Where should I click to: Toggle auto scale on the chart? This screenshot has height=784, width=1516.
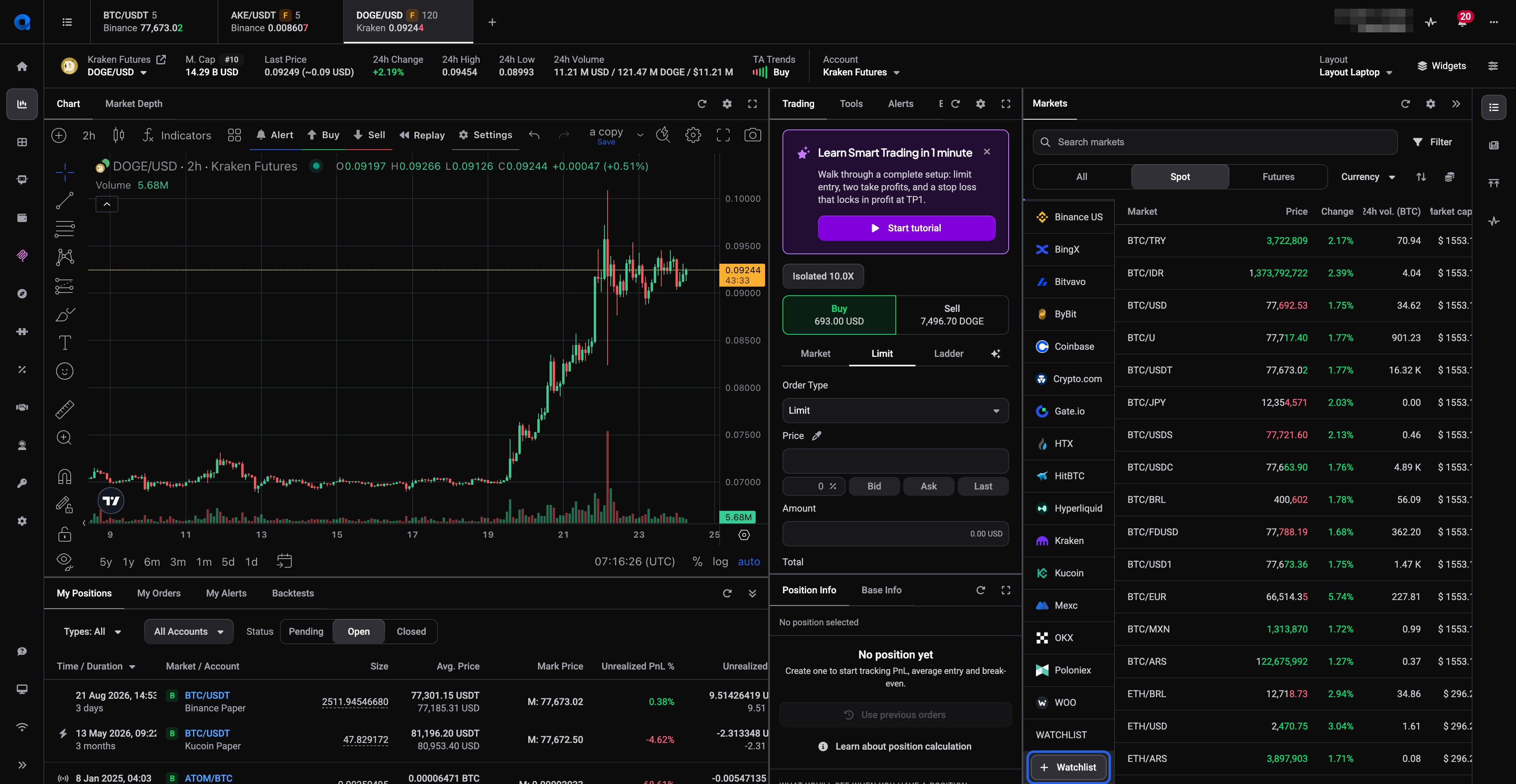click(x=749, y=561)
